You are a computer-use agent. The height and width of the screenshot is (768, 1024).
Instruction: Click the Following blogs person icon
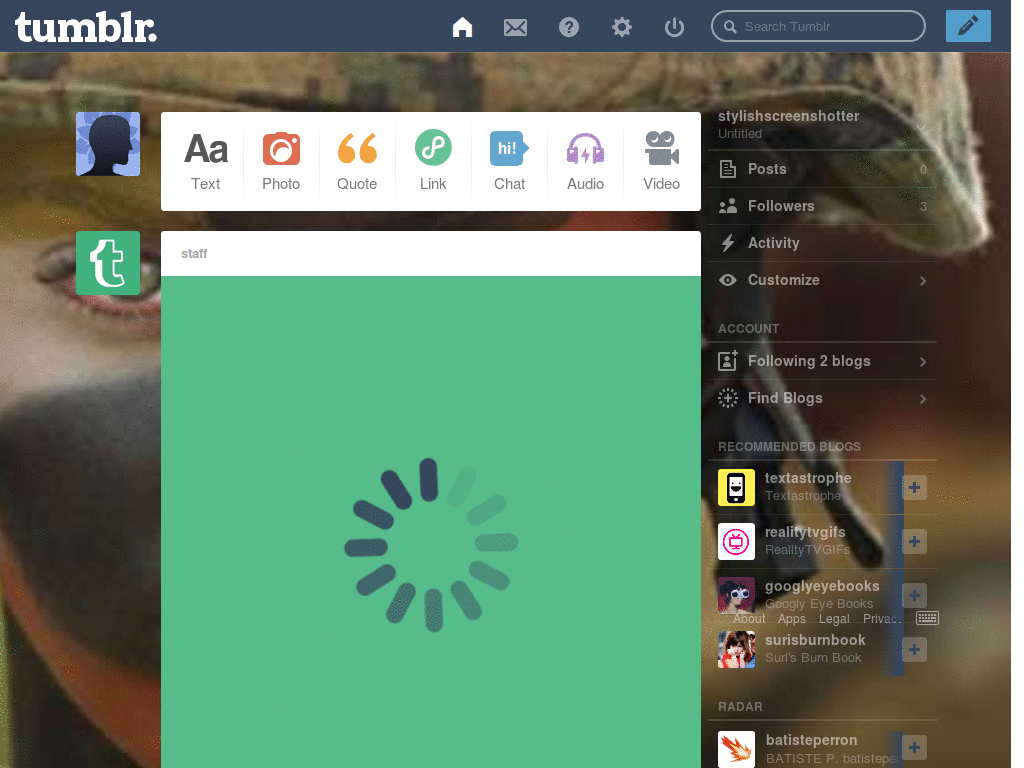[728, 360]
